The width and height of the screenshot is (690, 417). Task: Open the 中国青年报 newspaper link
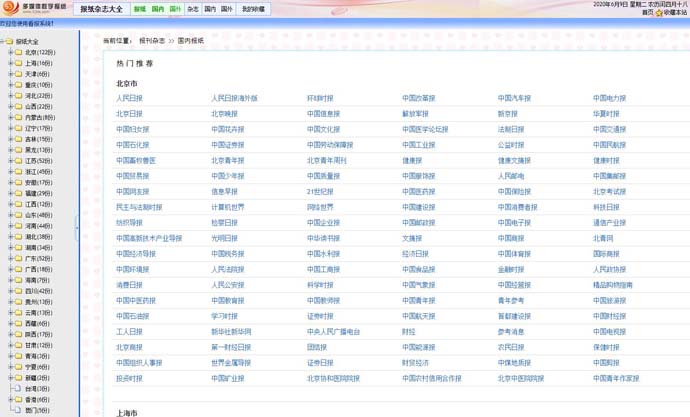tap(418, 300)
